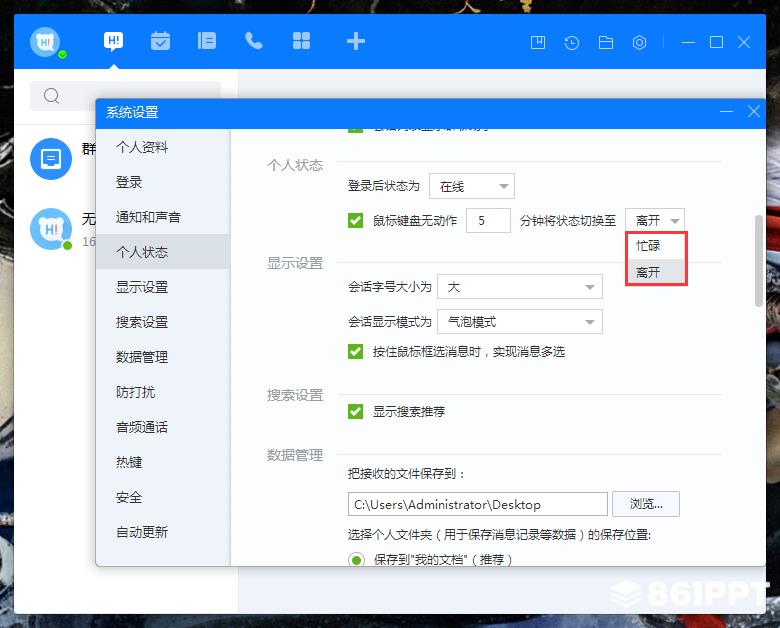This screenshot has height=628, width=780.
Task: Click the plus add icon
Action: coord(356,41)
